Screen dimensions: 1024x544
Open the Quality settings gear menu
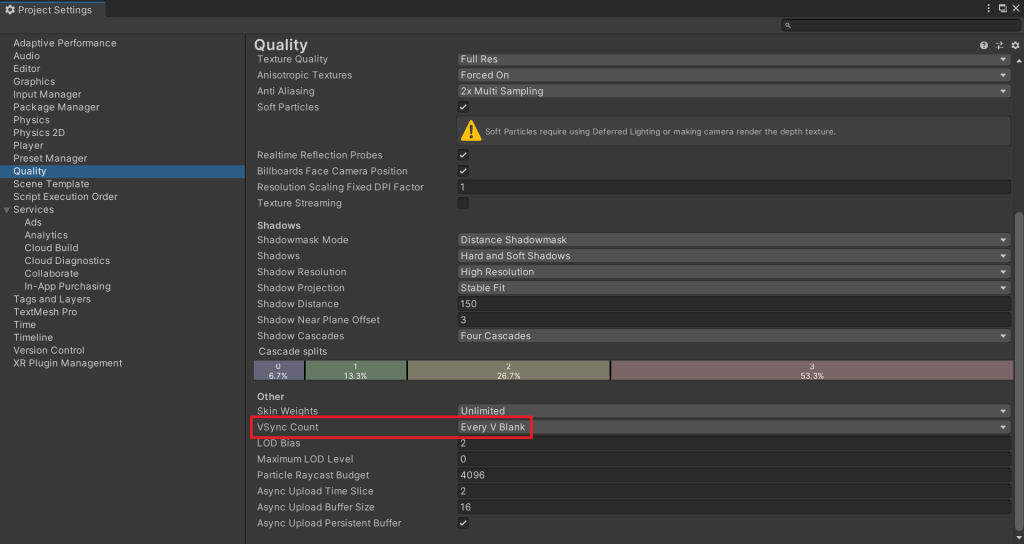1014,46
